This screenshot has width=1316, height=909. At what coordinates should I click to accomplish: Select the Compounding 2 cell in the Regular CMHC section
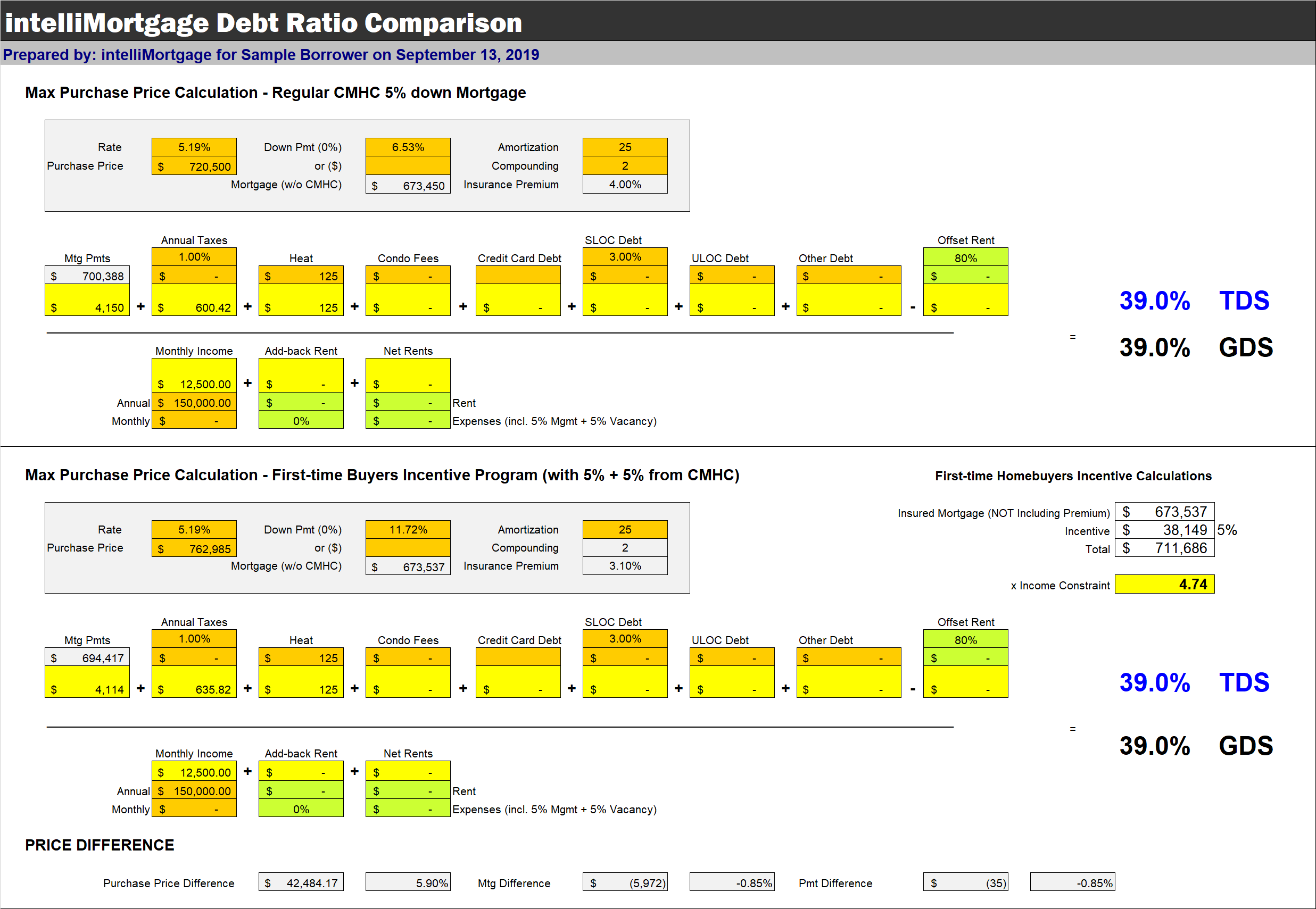click(x=625, y=166)
